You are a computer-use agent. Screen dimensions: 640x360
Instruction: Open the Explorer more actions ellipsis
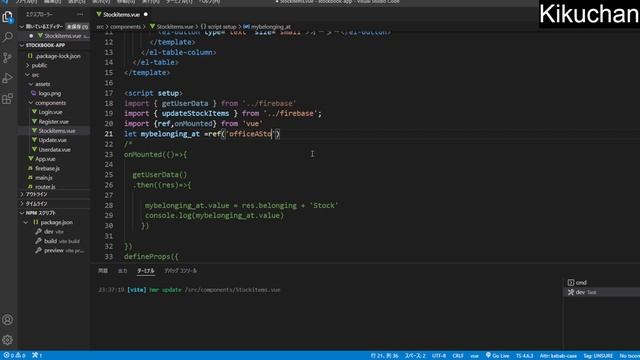pyautogui.click(x=80, y=14)
